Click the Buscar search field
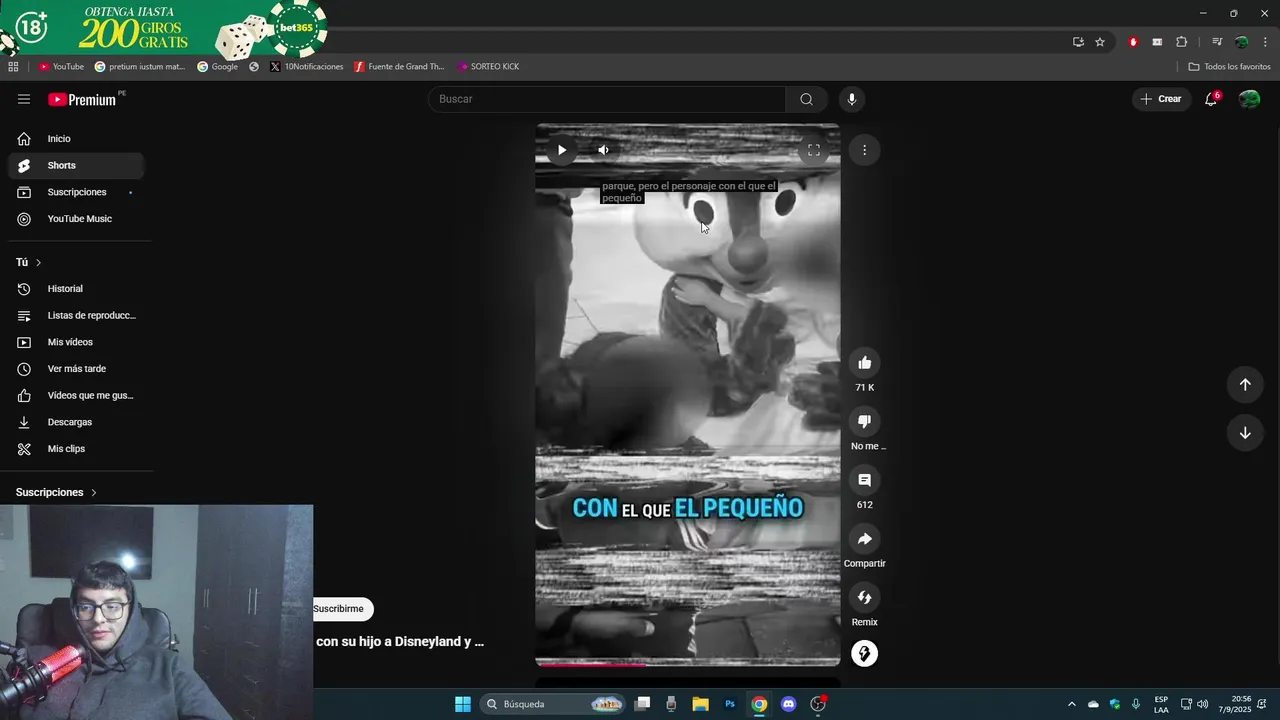Viewport: 1280px width, 720px height. (607, 99)
